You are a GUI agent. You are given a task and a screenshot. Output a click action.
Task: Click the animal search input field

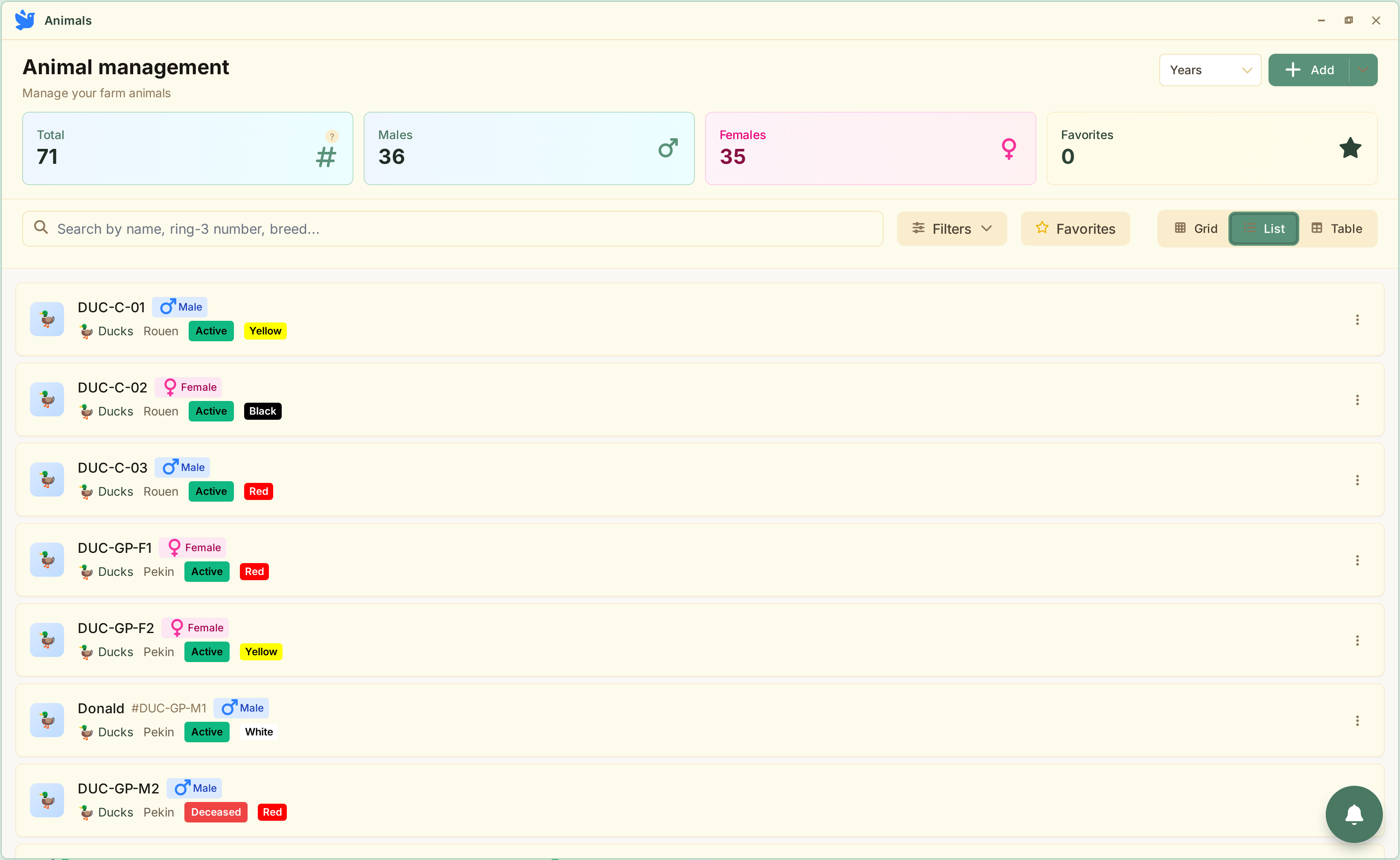click(455, 229)
